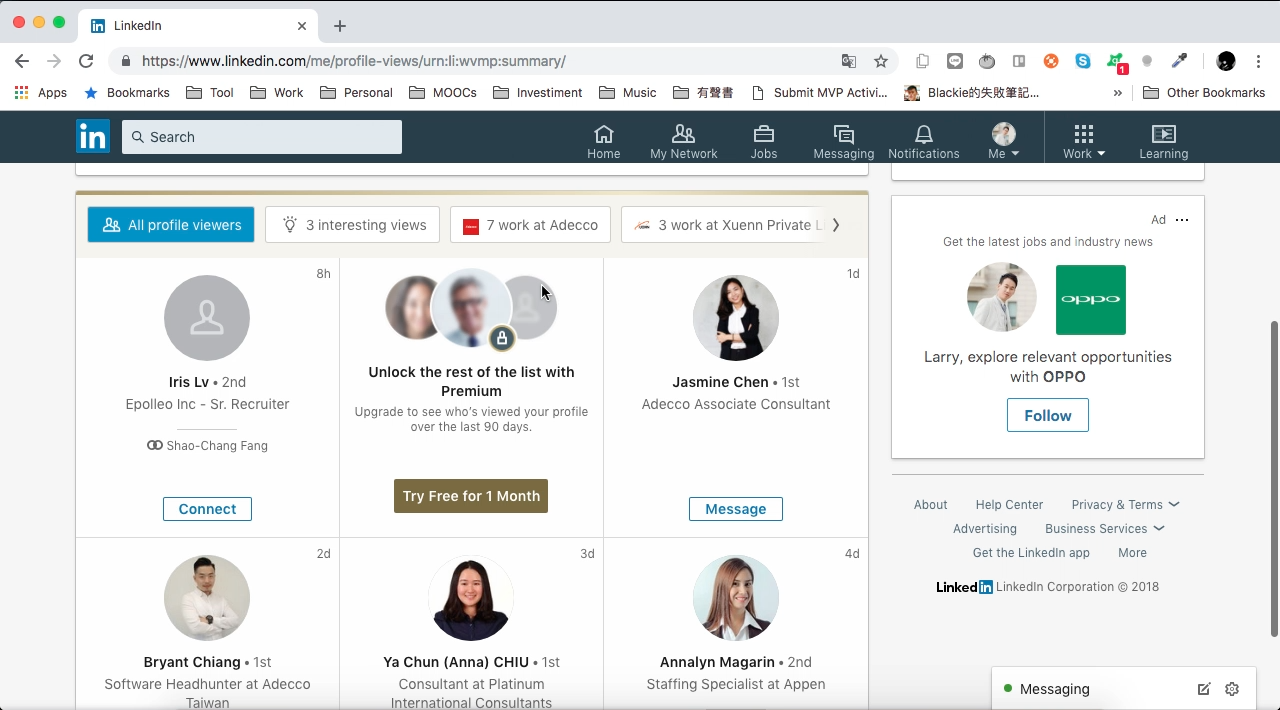Viewport: 1280px width, 710px height.
Task: Message Jasmine Chen
Action: pos(736,509)
